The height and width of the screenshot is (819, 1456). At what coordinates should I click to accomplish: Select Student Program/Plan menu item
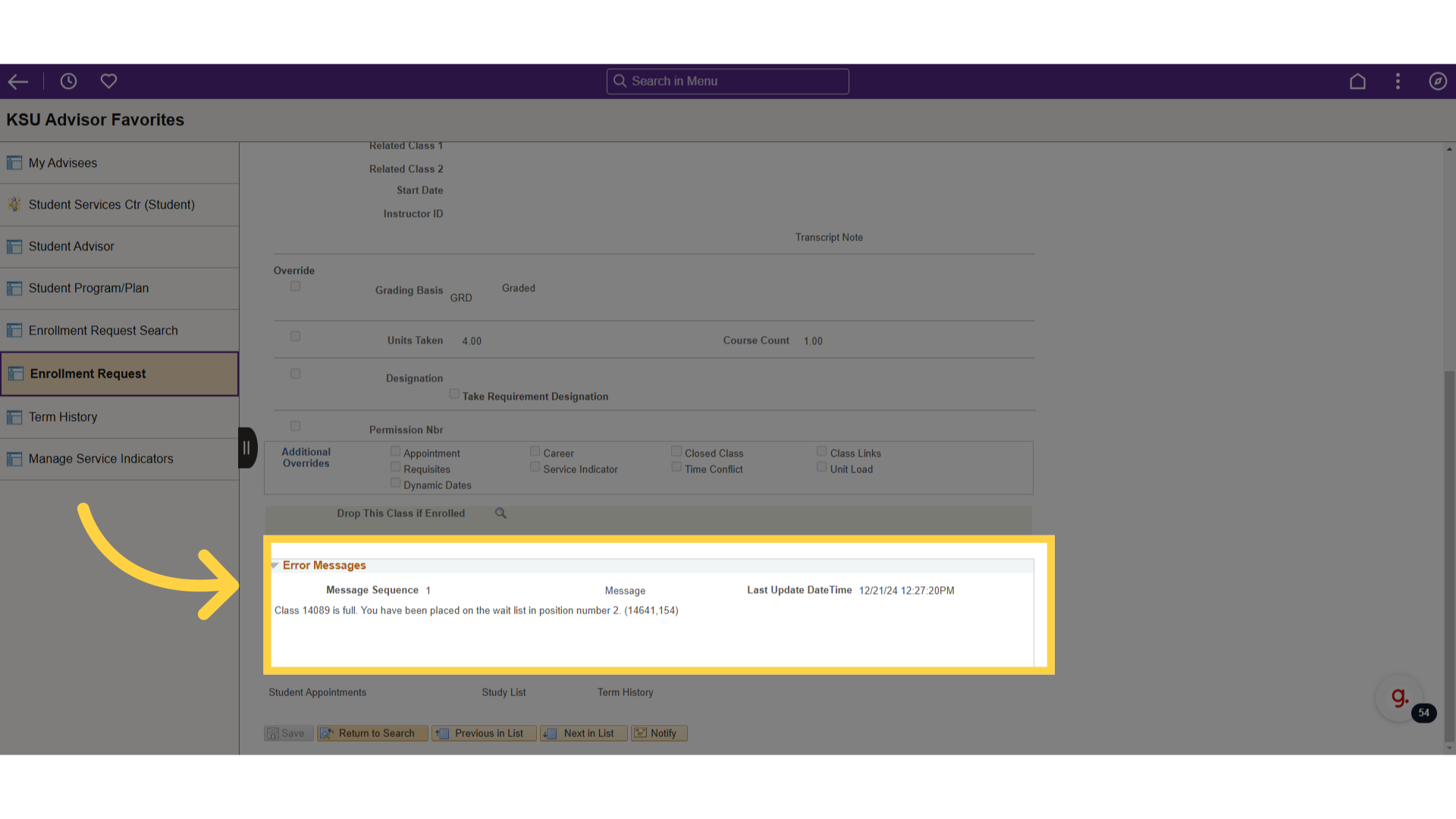(x=119, y=288)
